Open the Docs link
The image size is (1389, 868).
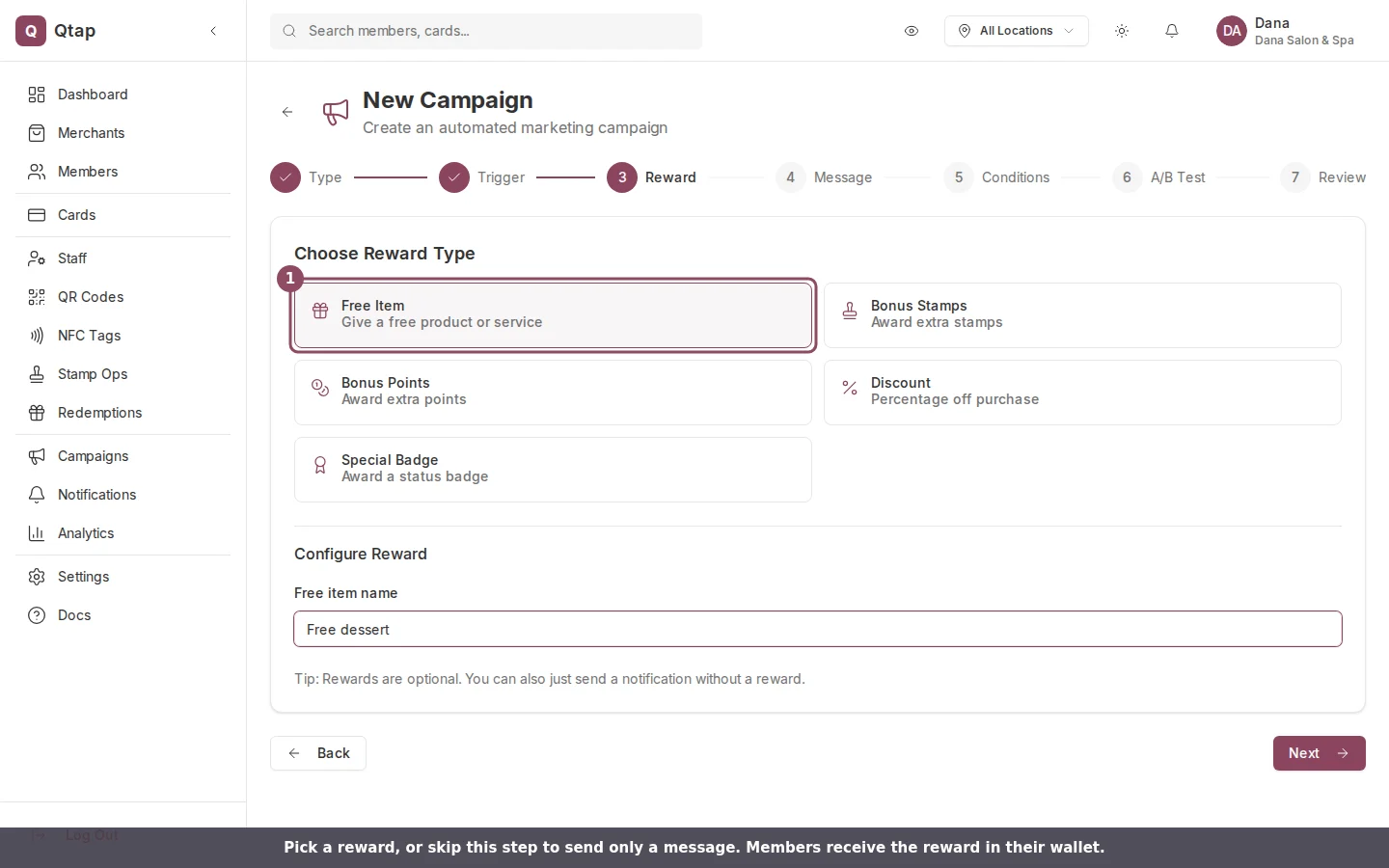[x=123, y=615]
